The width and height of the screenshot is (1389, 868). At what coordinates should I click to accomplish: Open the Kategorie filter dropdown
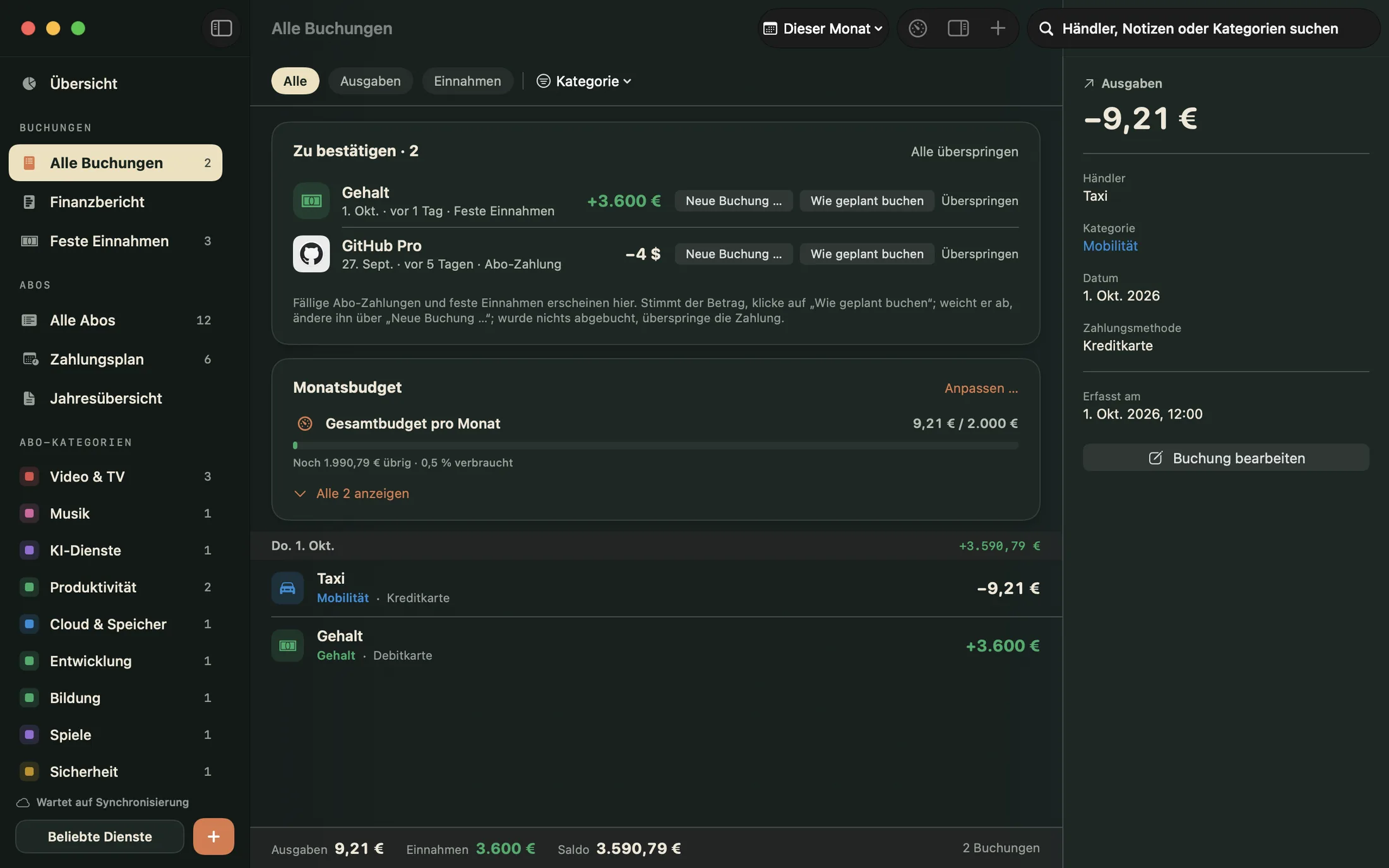pyautogui.click(x=583, y=81)
